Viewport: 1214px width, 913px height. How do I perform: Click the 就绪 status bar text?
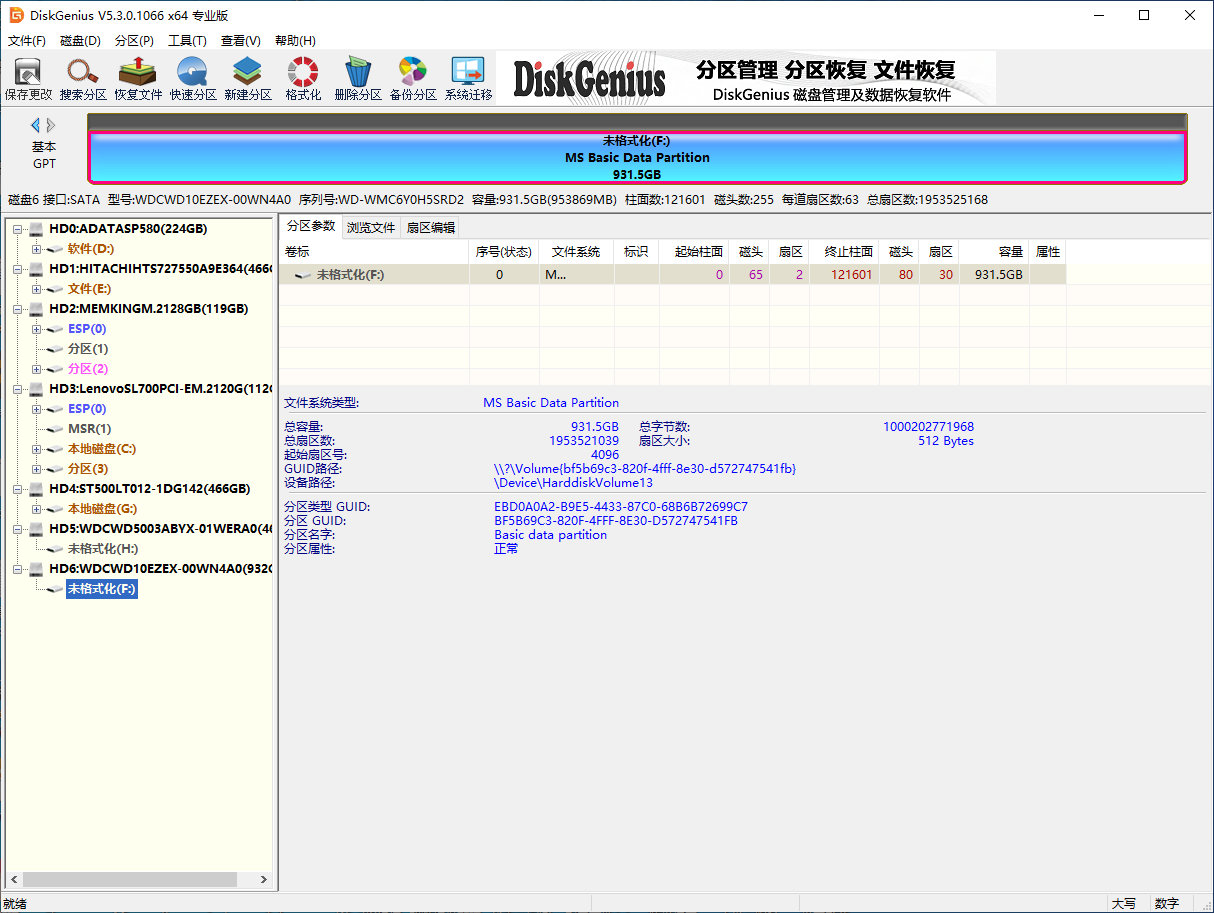(15, 904)
